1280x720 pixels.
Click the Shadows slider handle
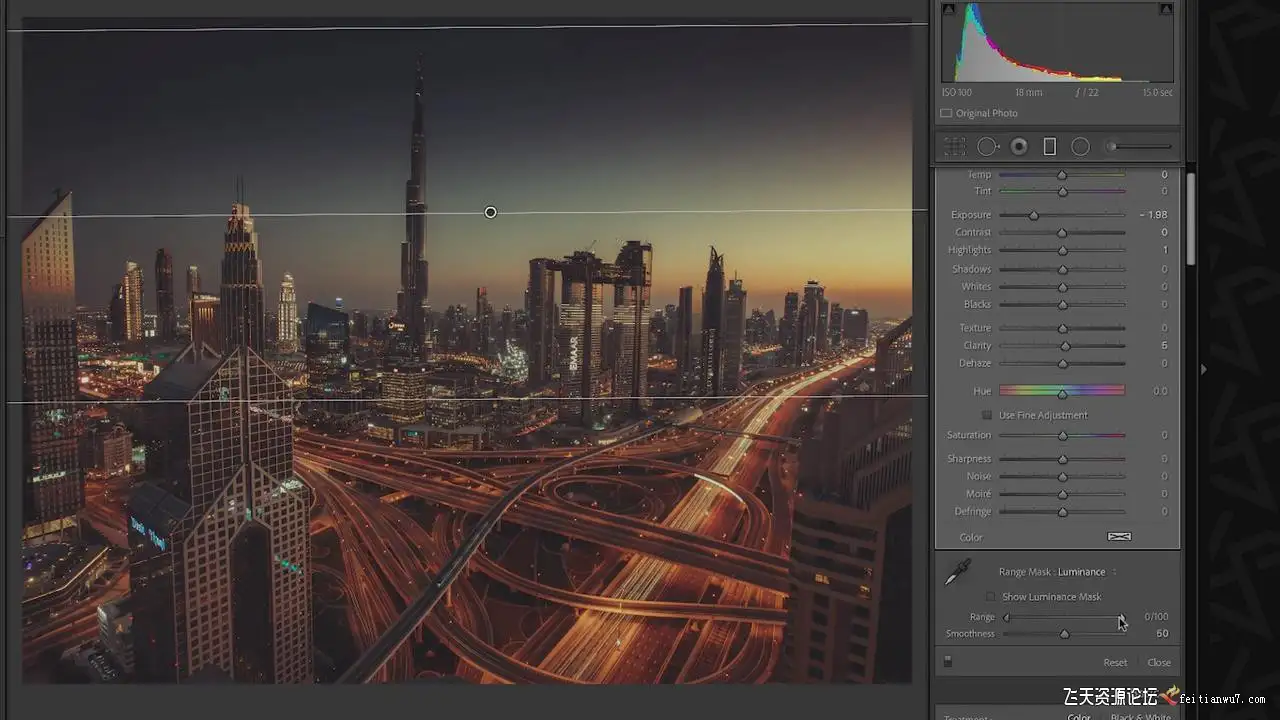tap(1062, 269)
